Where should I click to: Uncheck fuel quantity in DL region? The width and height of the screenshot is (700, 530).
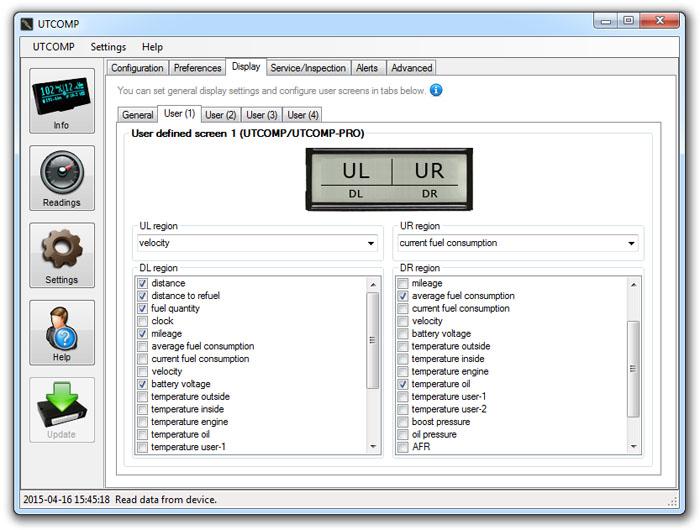[142, 308]
